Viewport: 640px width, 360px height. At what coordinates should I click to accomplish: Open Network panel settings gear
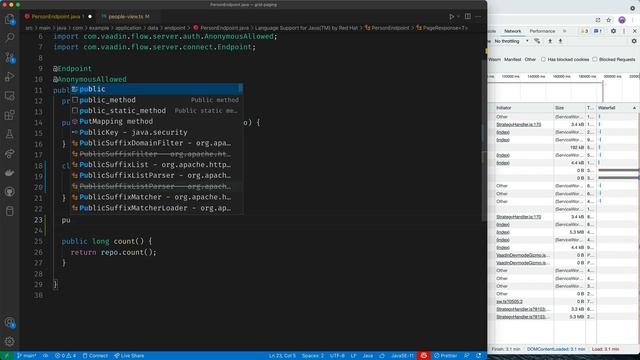[634, 41]
